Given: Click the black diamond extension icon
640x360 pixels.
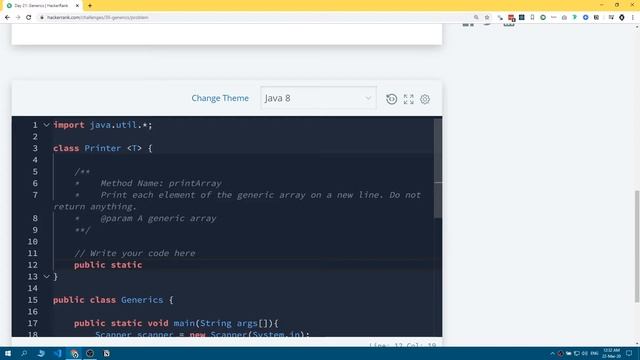Looking at the screenshot, I should click(x=622, y=18).
